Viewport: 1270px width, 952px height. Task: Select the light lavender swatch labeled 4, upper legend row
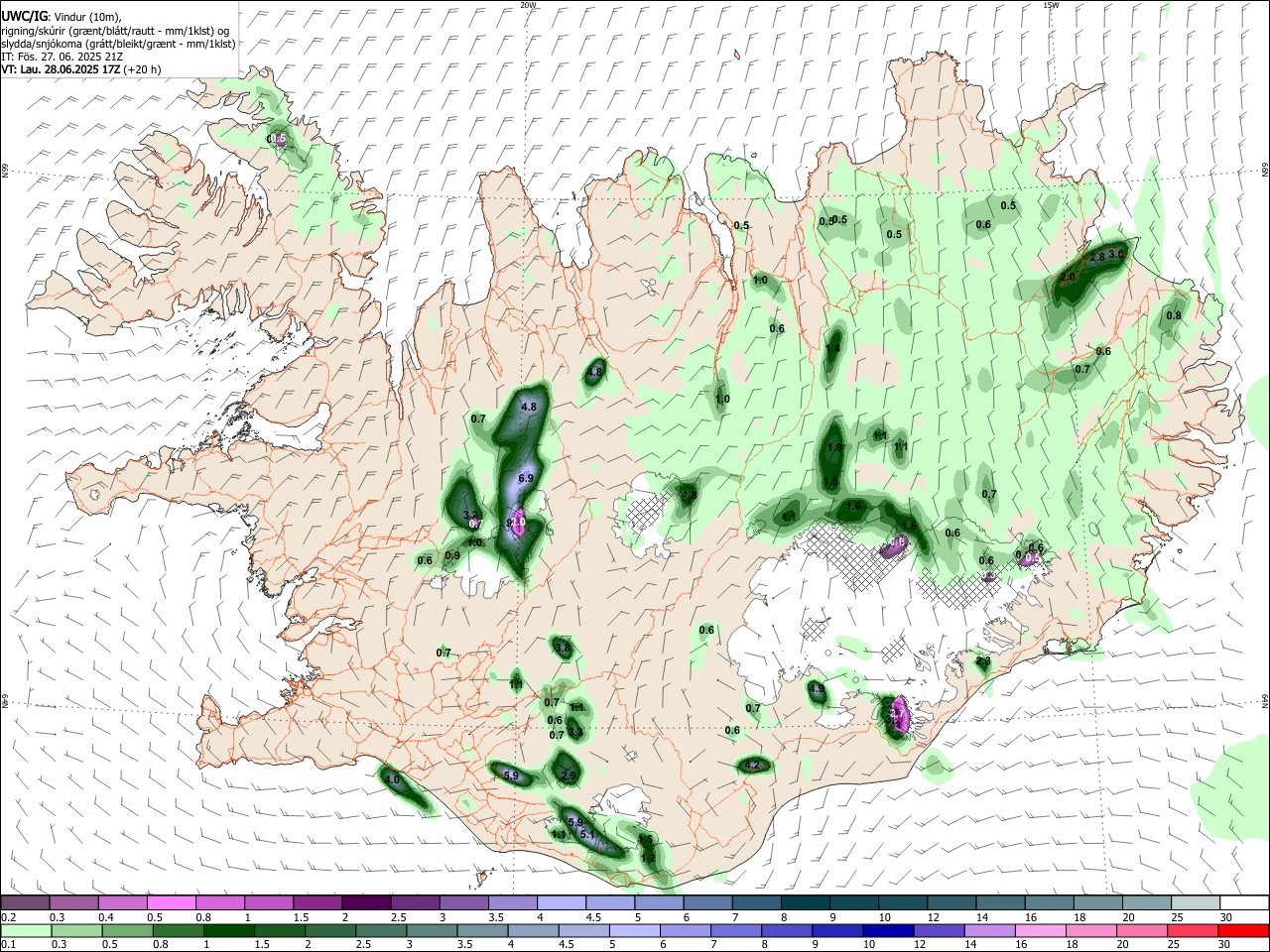[x=561, y=903]
